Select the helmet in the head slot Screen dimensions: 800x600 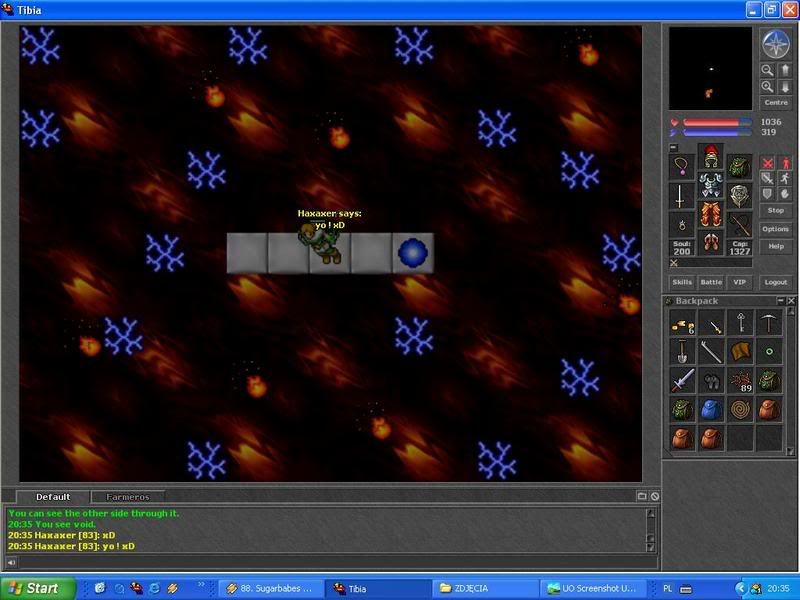click(711, 157)
